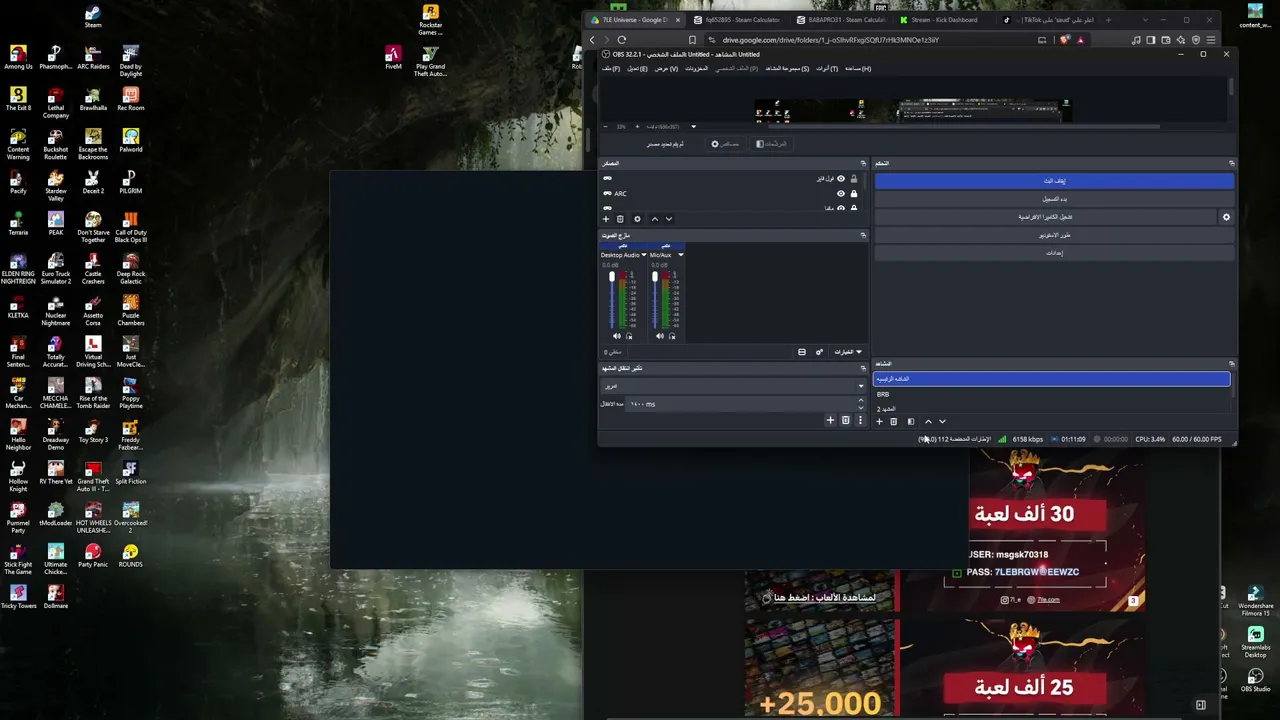Image resolution: width=1280 pixels, height=720 pixels.
Task: Move selected scene up in scenes list
Action: point(928,422)
